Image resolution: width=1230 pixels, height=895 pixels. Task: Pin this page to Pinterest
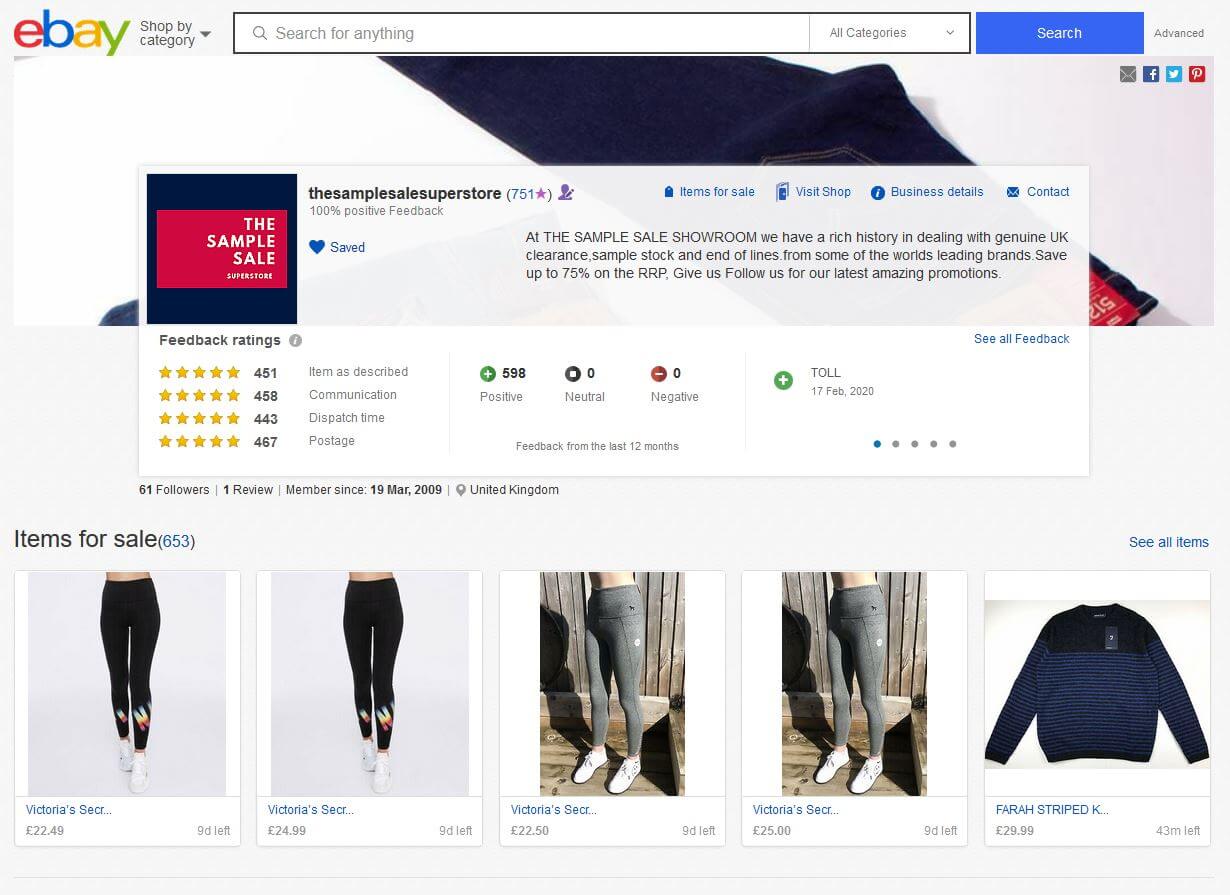tap(1197, 73)
